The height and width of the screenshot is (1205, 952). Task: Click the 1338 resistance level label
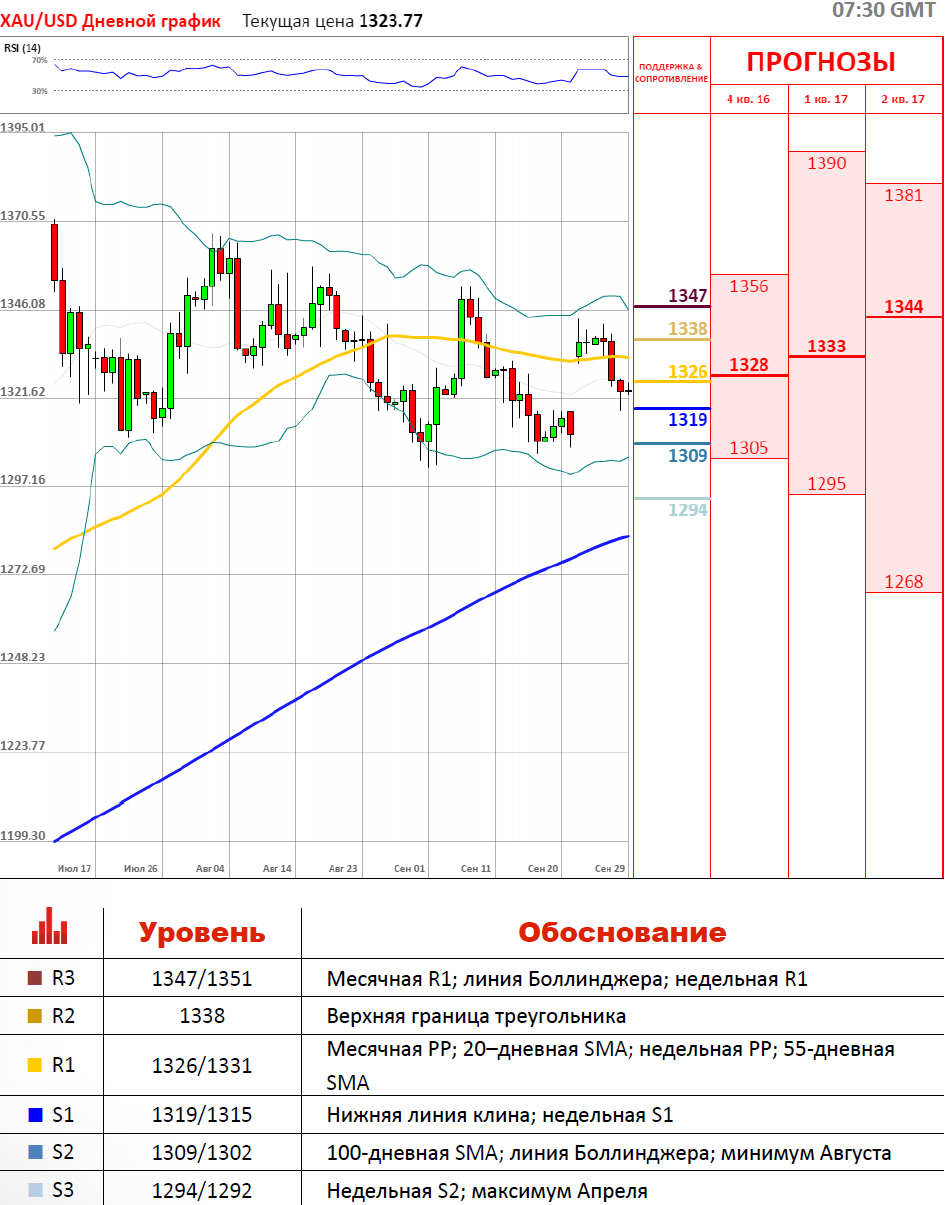tap(688, 329)
